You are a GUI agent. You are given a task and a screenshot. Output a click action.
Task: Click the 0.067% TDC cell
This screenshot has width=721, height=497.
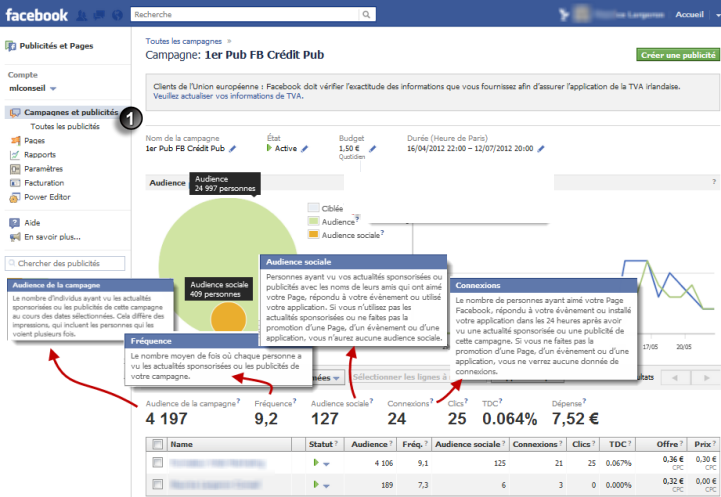point(618,463)
